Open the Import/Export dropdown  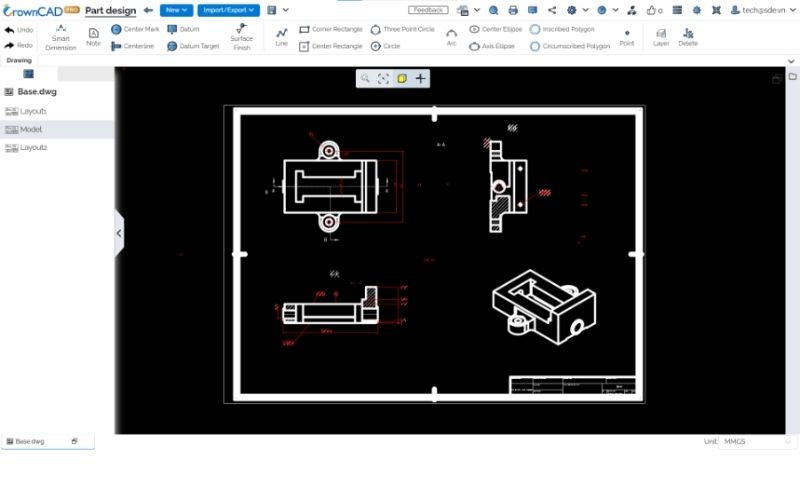click(229, 10)
